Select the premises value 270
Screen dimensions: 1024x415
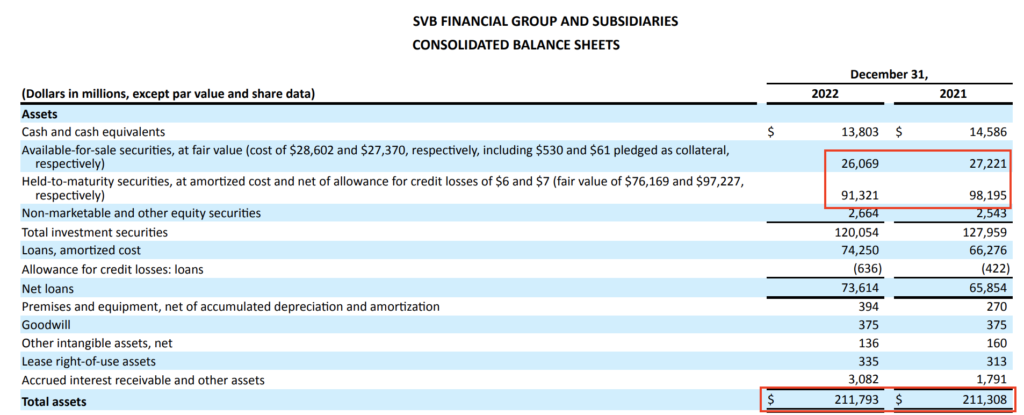999,307
